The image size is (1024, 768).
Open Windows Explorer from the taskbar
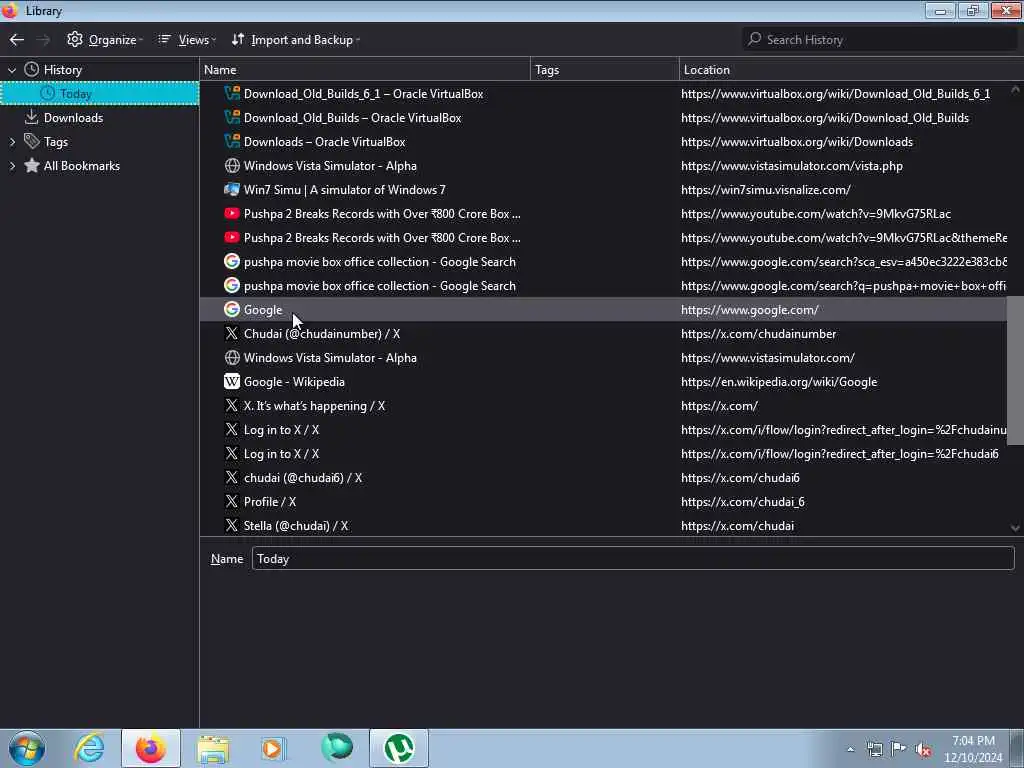click(x=213, y=748)
